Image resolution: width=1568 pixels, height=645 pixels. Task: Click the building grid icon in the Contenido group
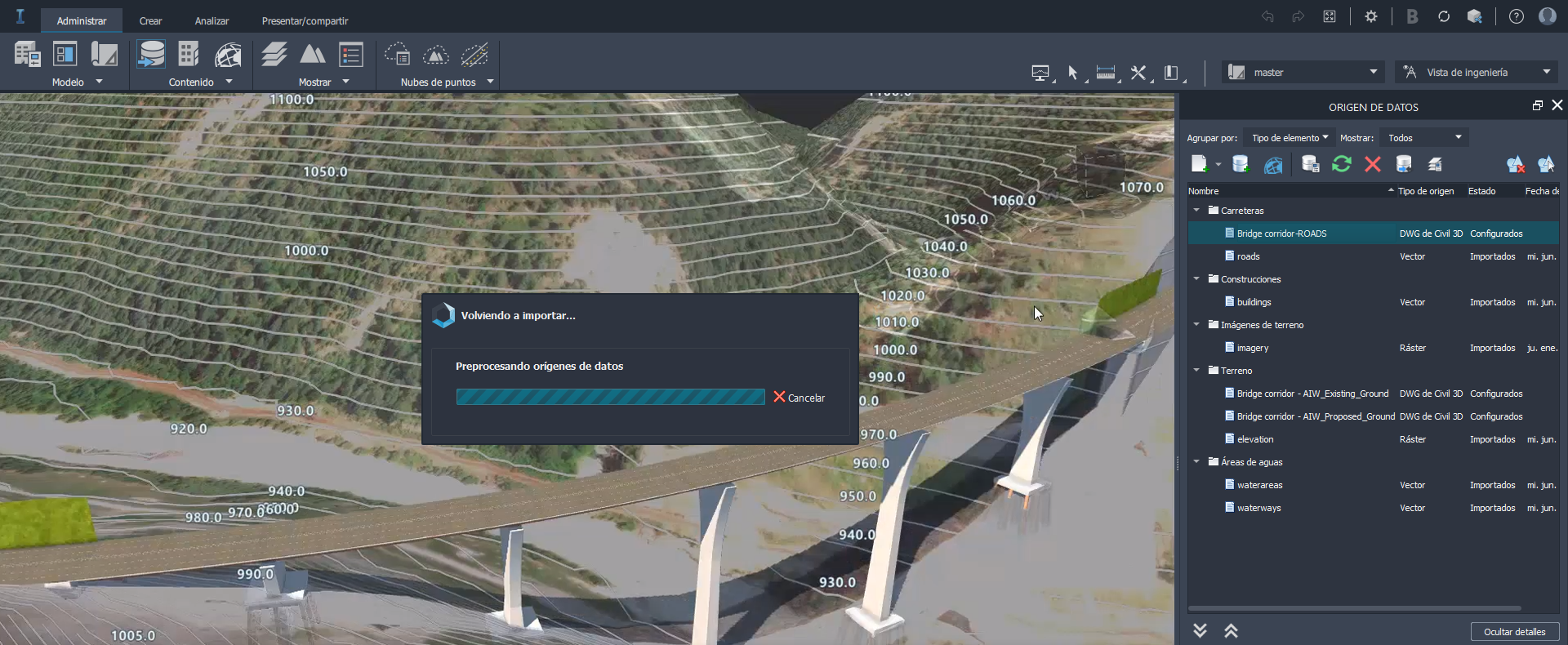[x=189, y=55]
